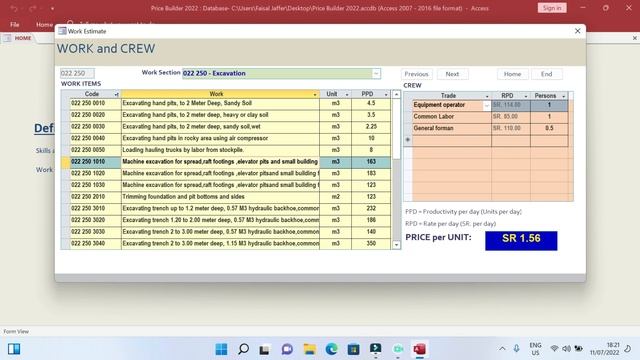Open the volume speaker tray icon
The height and width of the screenshot is (360, 640).
566,349
